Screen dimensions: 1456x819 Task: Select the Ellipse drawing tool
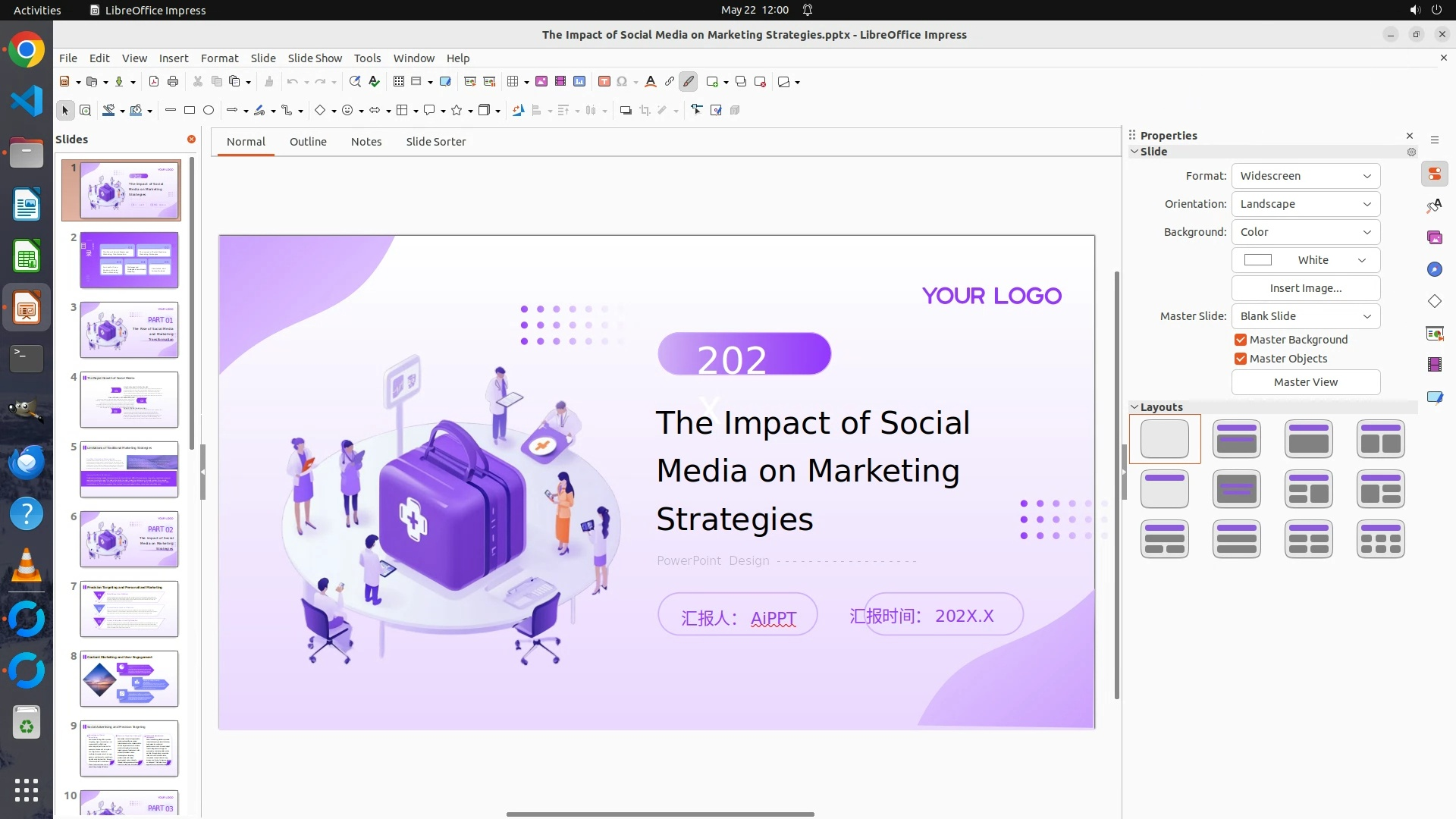pyautogui.click(x=209, y=111)
